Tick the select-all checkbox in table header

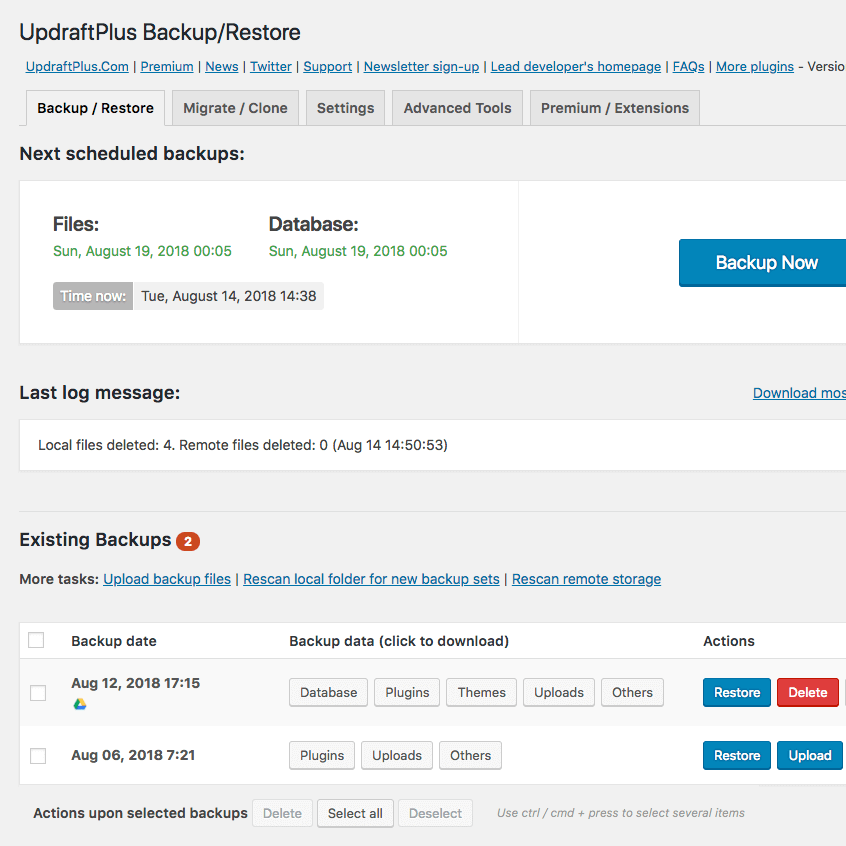click(36, 640)
